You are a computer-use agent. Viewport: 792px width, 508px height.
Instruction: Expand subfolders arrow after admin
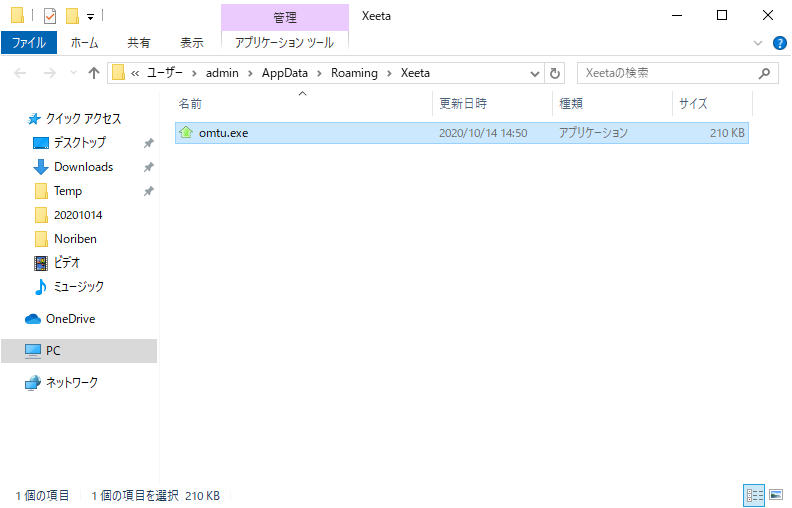pos(250,73)
